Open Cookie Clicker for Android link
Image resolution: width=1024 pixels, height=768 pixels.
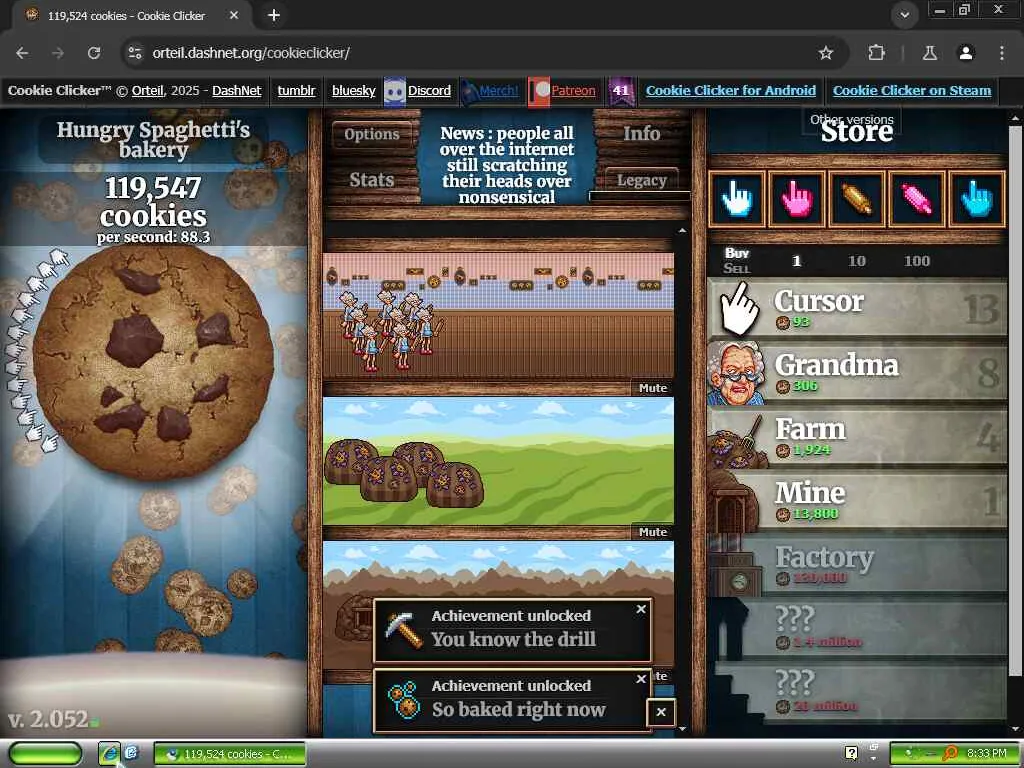tap(731, 90)
